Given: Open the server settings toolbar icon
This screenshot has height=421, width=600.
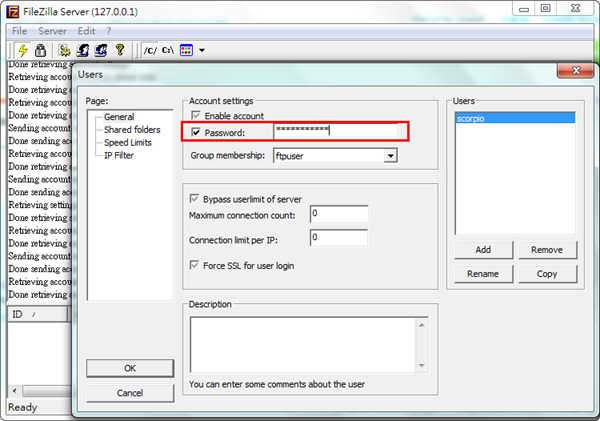Looking at the screenshot, I should click(65, 49).
